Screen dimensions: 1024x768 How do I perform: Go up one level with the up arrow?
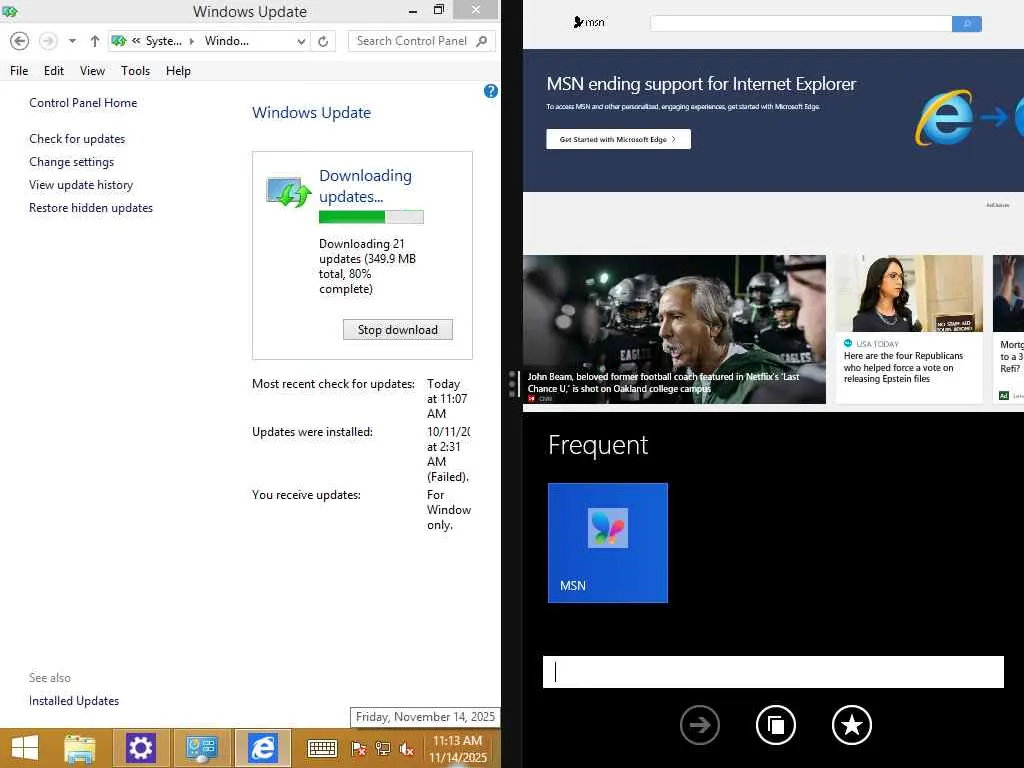pos(95,41)
